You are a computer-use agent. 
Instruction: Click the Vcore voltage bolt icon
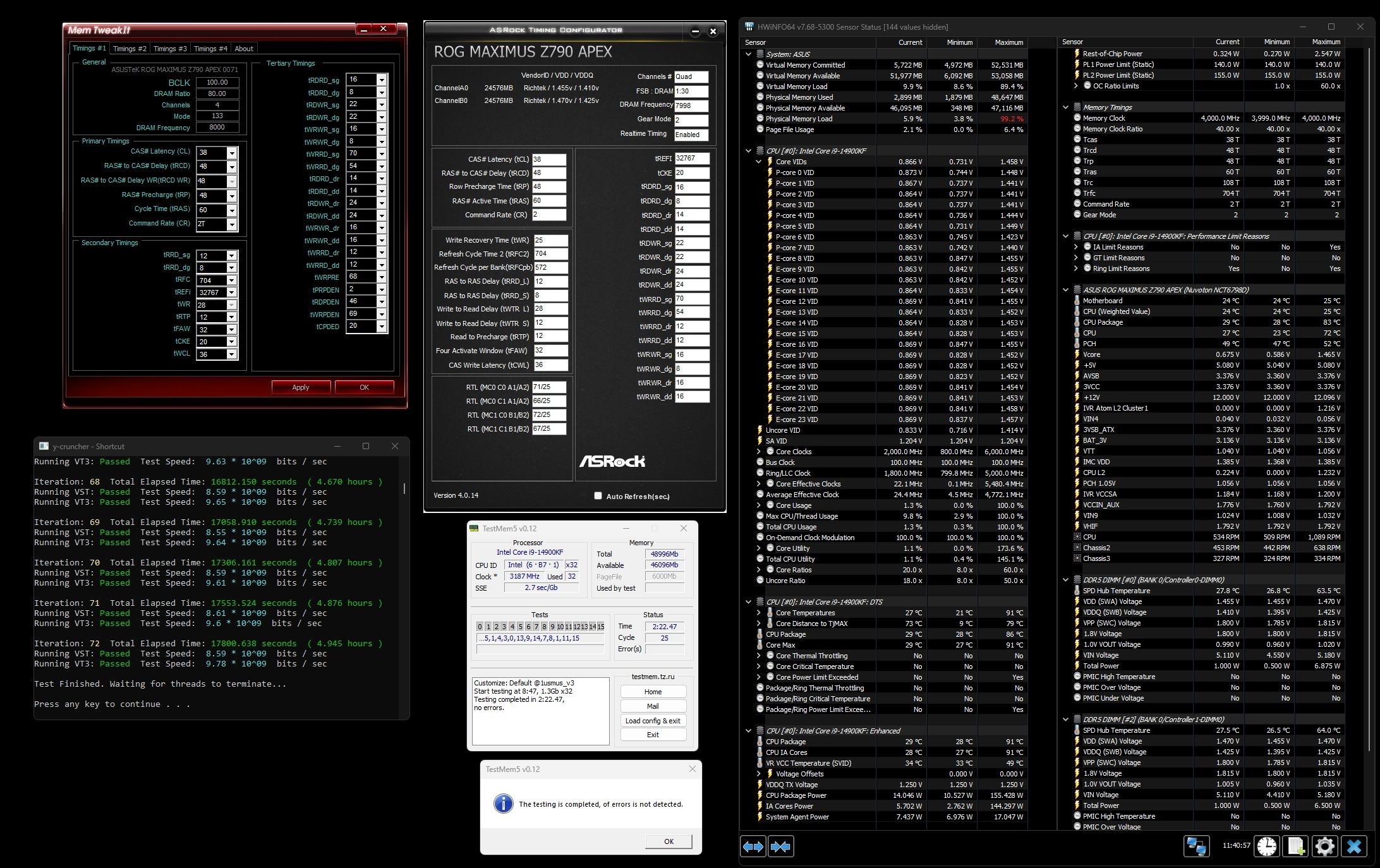click(1077, 354)
